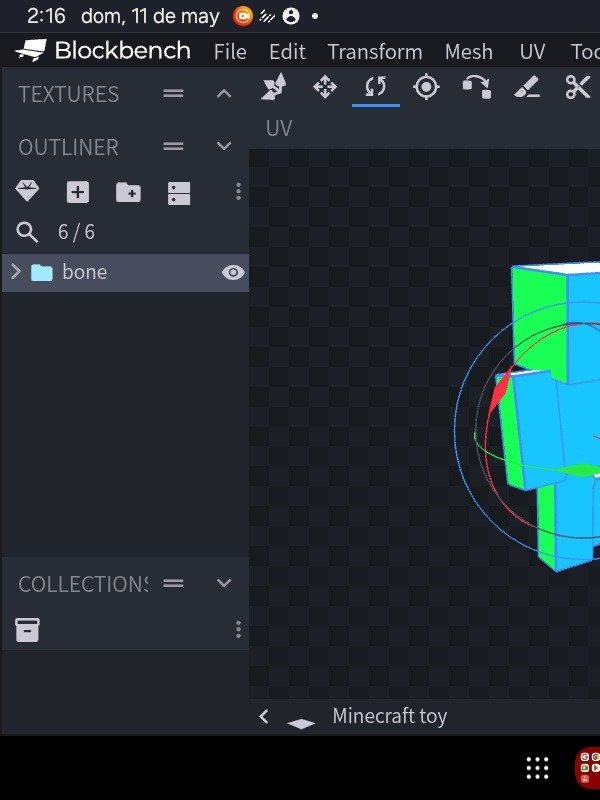Select the Rotate tool
600x800 pixels.
pos(376,87)
